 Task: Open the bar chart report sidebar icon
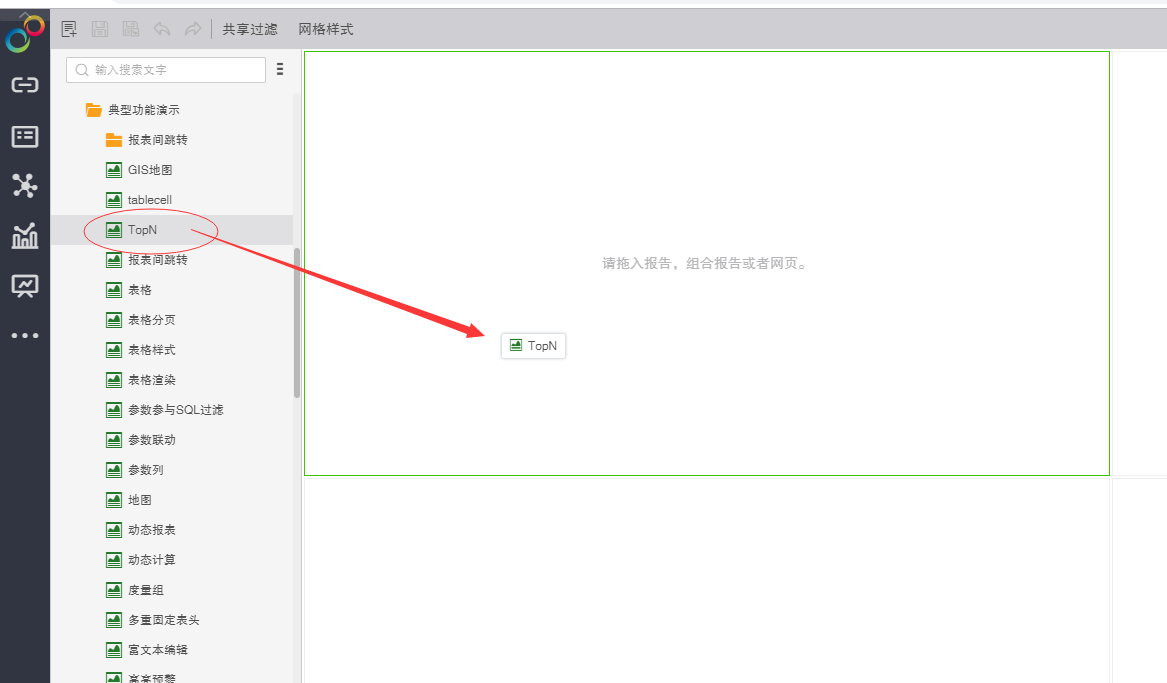(25, 236)
